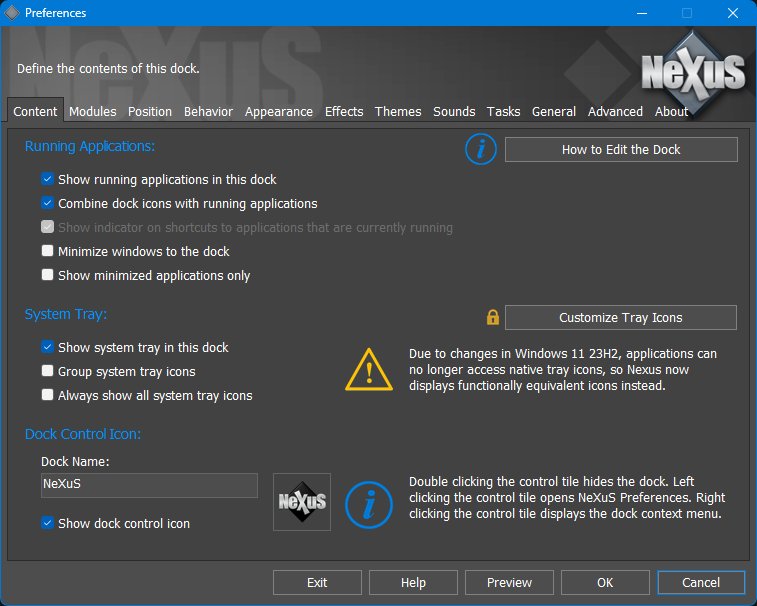Click the How to Edit the Dock button

point(621,150)
